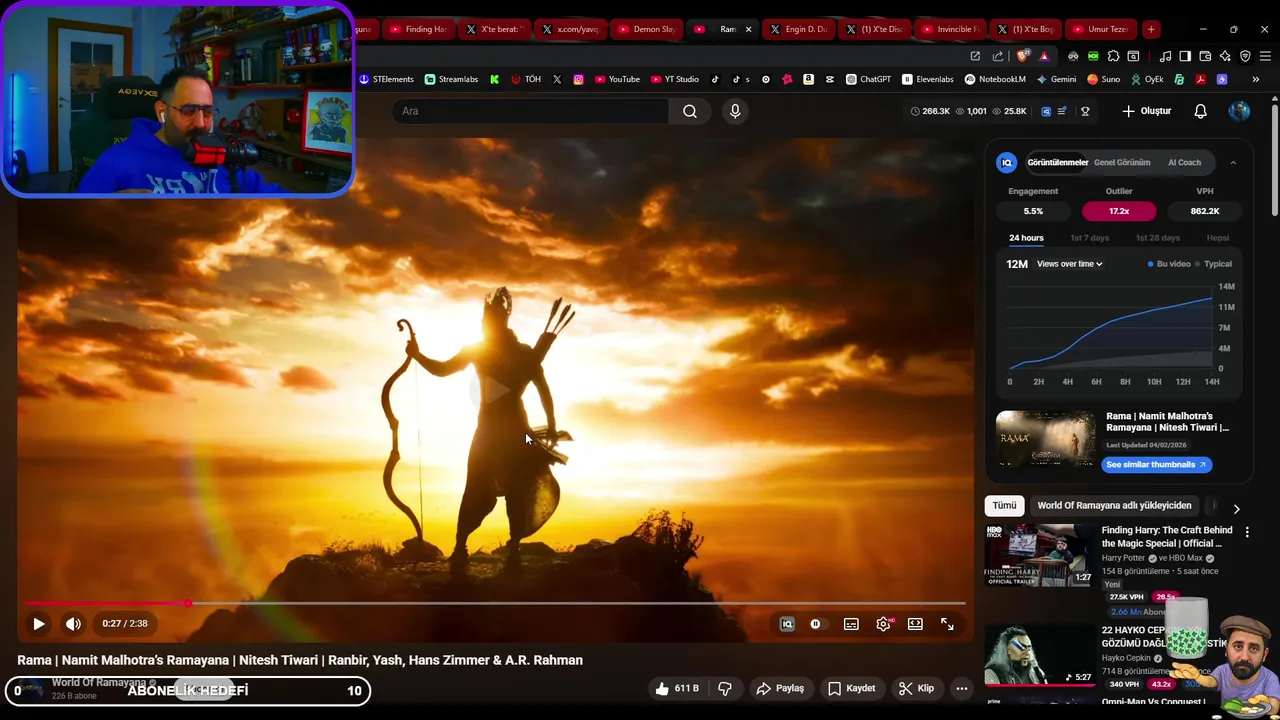1280x720 pixels.
Task: Select the 1st 28 days range tab
Action: (1158, 238)
